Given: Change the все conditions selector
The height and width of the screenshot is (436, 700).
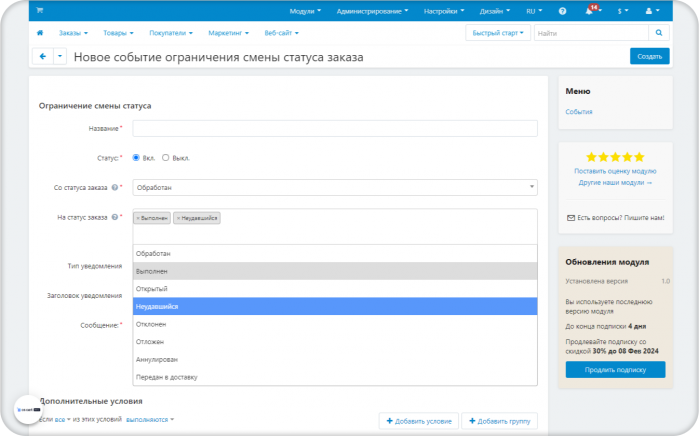Looking at the screenshot, I should 62,419.
